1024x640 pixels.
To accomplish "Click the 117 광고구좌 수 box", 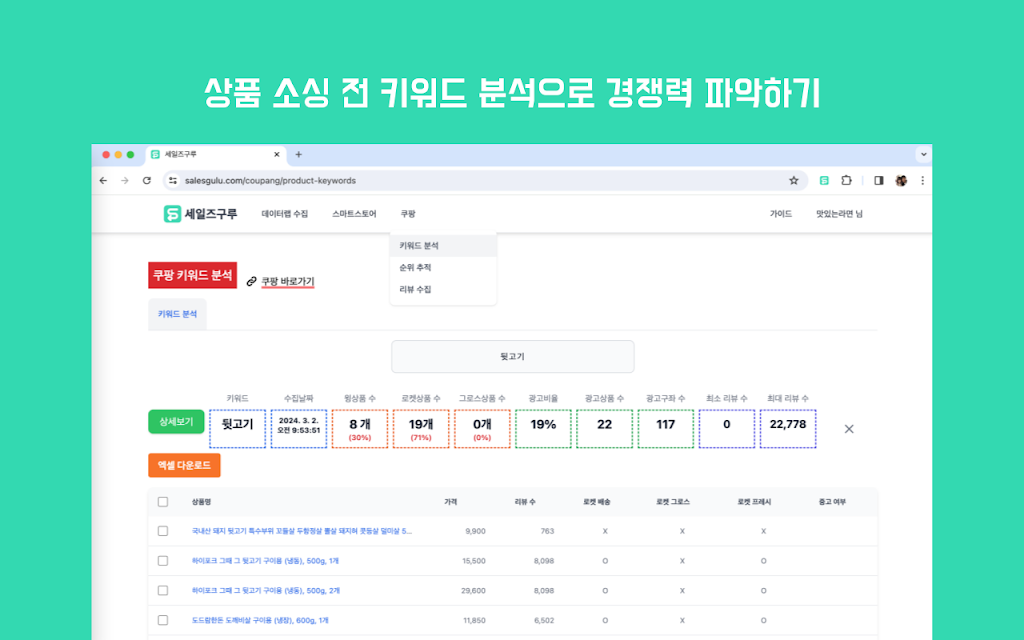I will (665, 429).
